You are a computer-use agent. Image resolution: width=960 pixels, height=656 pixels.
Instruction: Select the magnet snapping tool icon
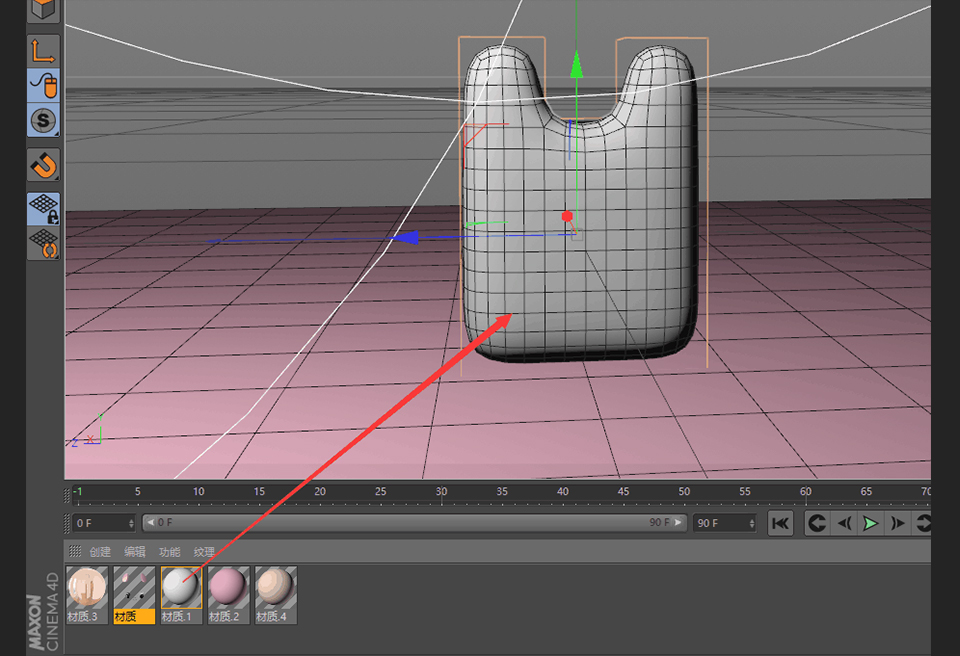(x=43, y=165)
